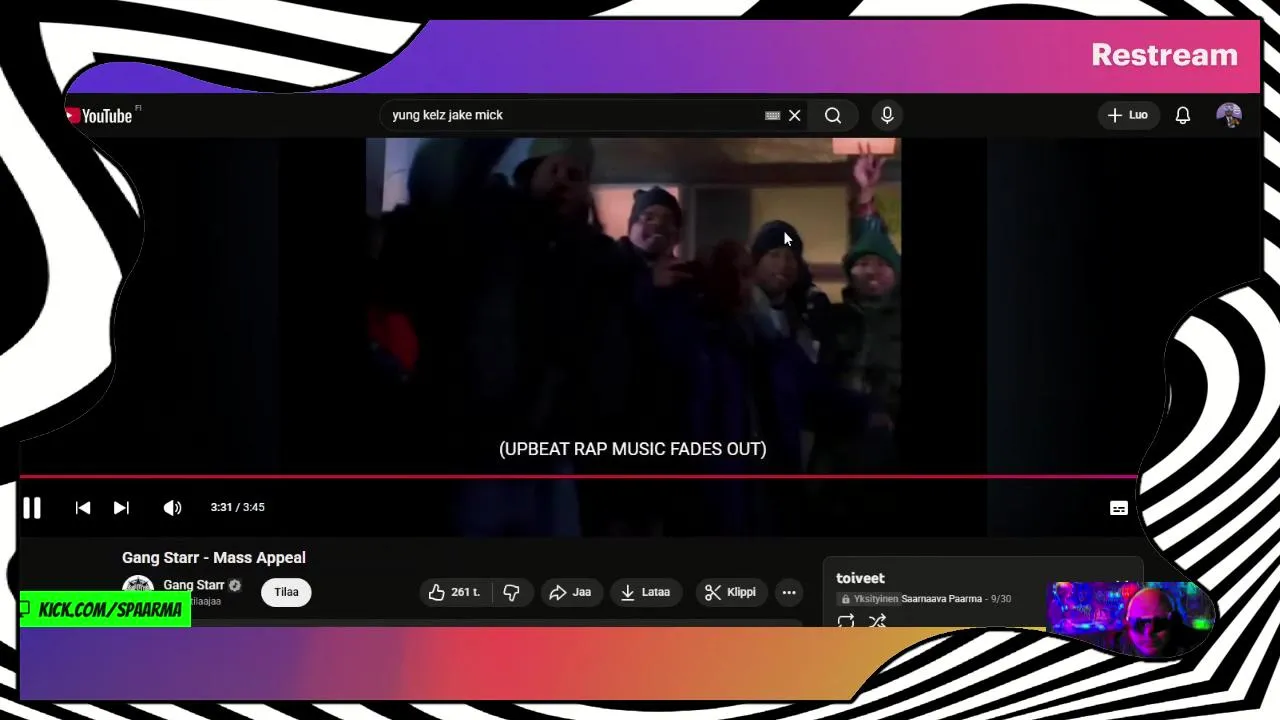The image size is (1280, 720).
Task: Mute the video with the speaker icon
Action: [x=172, y=508]
